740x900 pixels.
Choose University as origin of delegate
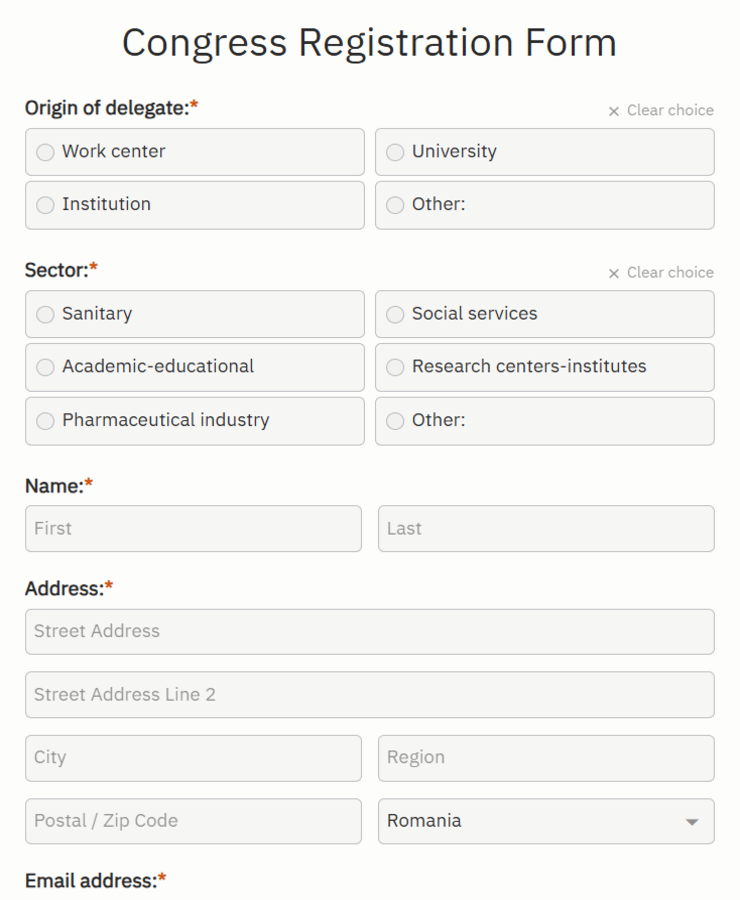tap(394, 151)
